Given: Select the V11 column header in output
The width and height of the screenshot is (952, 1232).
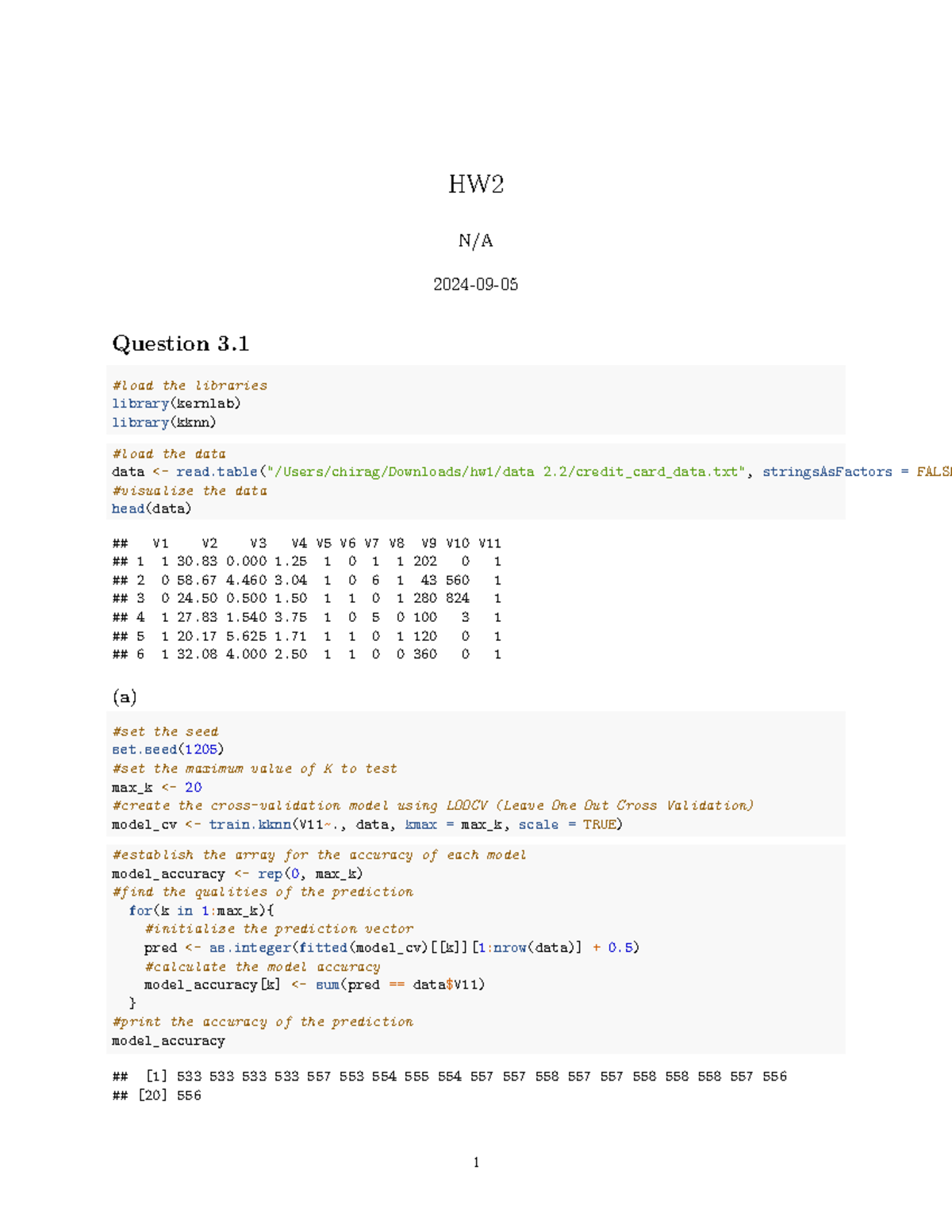Looking at the screenshot, I should tap(491, 543).
